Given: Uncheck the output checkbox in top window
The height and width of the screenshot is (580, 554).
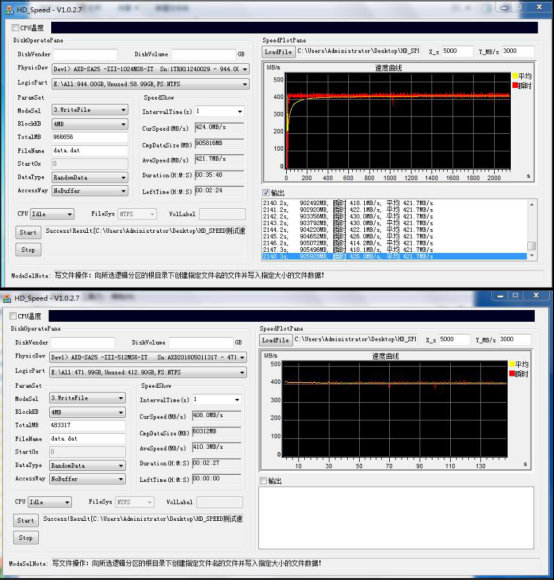Looking at the screenshot, I should (x=266, y=192).
